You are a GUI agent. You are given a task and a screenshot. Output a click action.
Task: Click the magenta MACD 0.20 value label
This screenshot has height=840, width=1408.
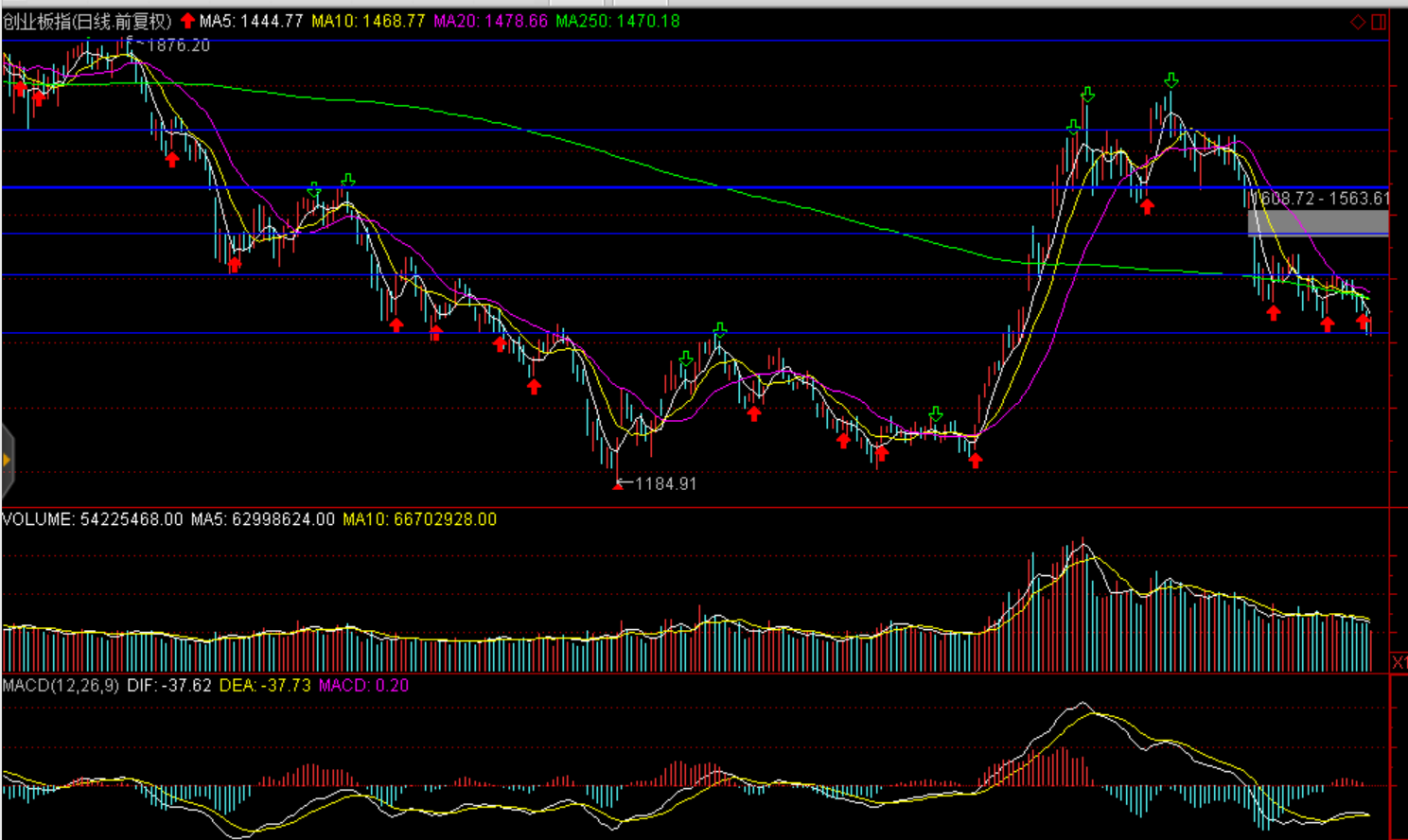[x=363, y=685]
